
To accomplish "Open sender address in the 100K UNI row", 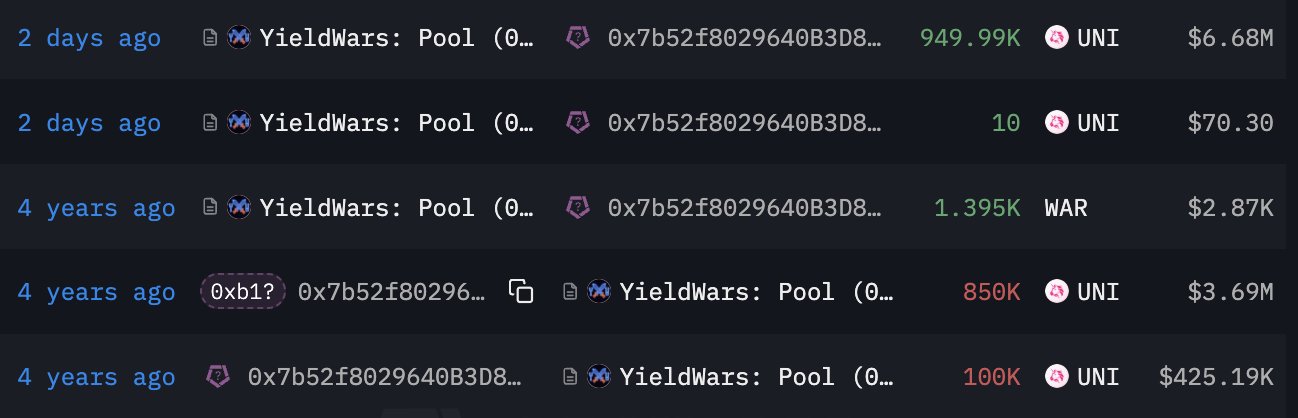I will 385,377.
